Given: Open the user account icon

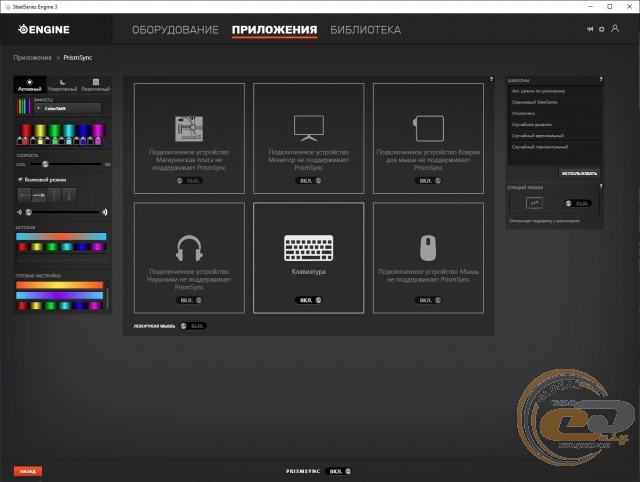Looking at the screenshot, I should [615, 29].
